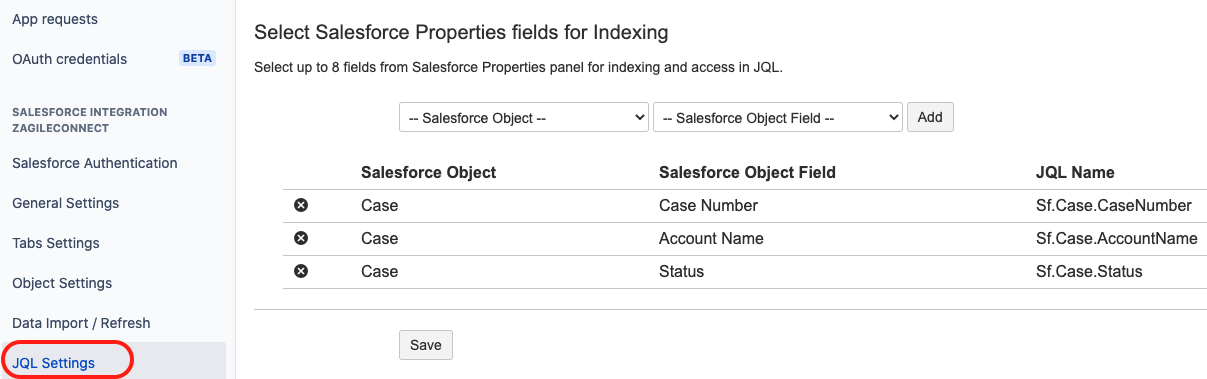The height and width of the screenshot is (379, 1207).
Task: Click the Sf.Case.CaseNumber JQL name
Action: [1114, 205]
